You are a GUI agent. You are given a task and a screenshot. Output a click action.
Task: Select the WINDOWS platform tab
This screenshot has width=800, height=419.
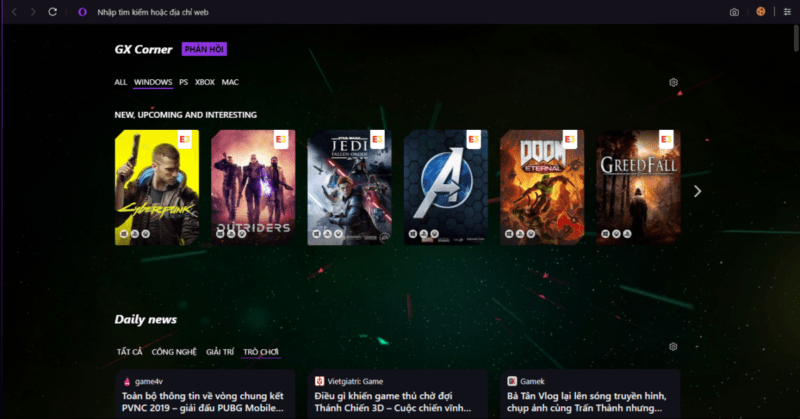[153, 82]
